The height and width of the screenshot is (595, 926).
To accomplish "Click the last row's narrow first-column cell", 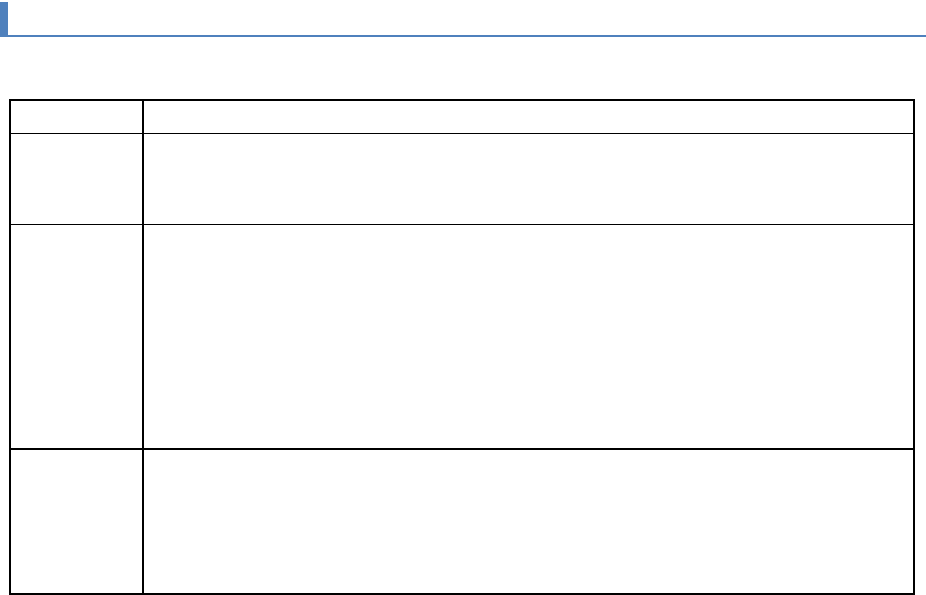I will tap(77, 520).
